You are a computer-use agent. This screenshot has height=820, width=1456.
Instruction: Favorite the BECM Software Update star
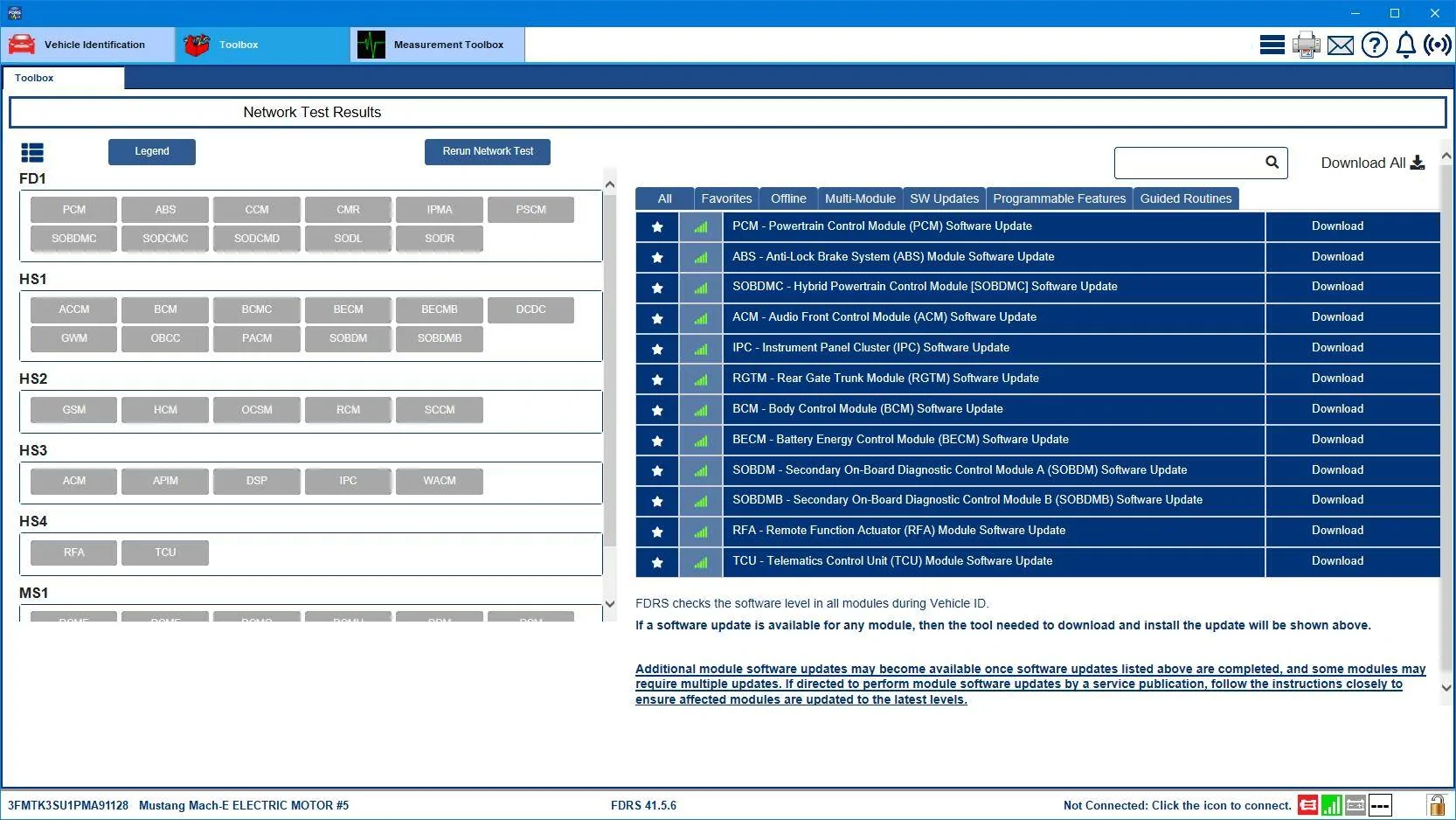657,441
